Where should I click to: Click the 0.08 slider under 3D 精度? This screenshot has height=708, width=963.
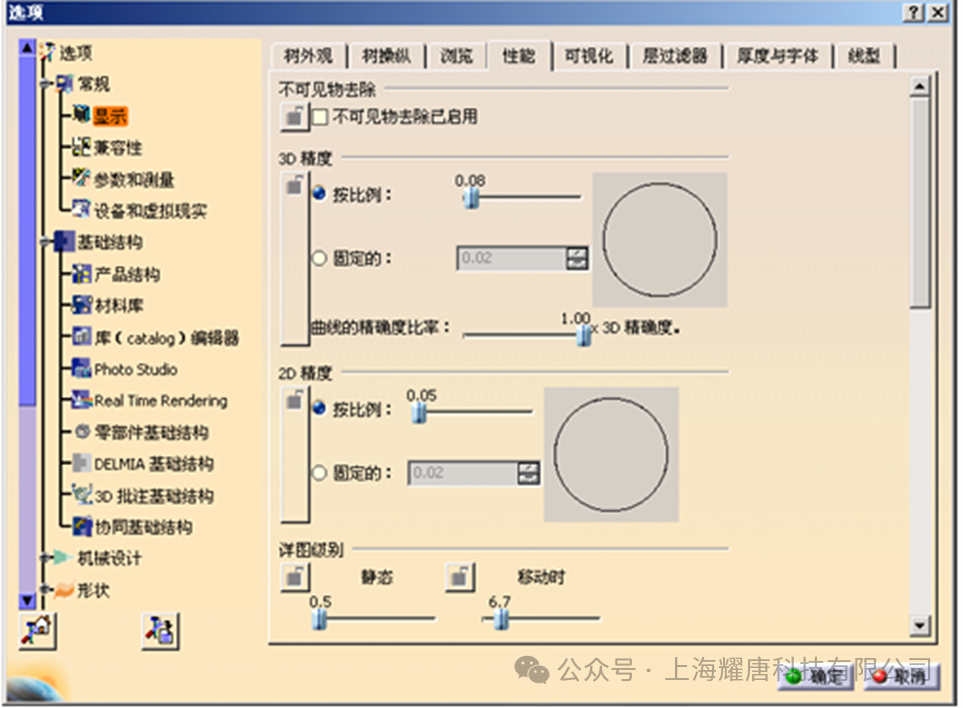click(x=470, y=197)
